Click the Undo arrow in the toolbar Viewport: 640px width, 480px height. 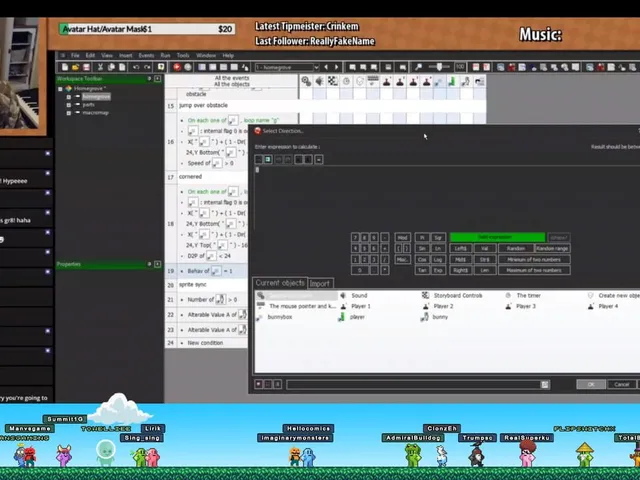tap(136, 67)
